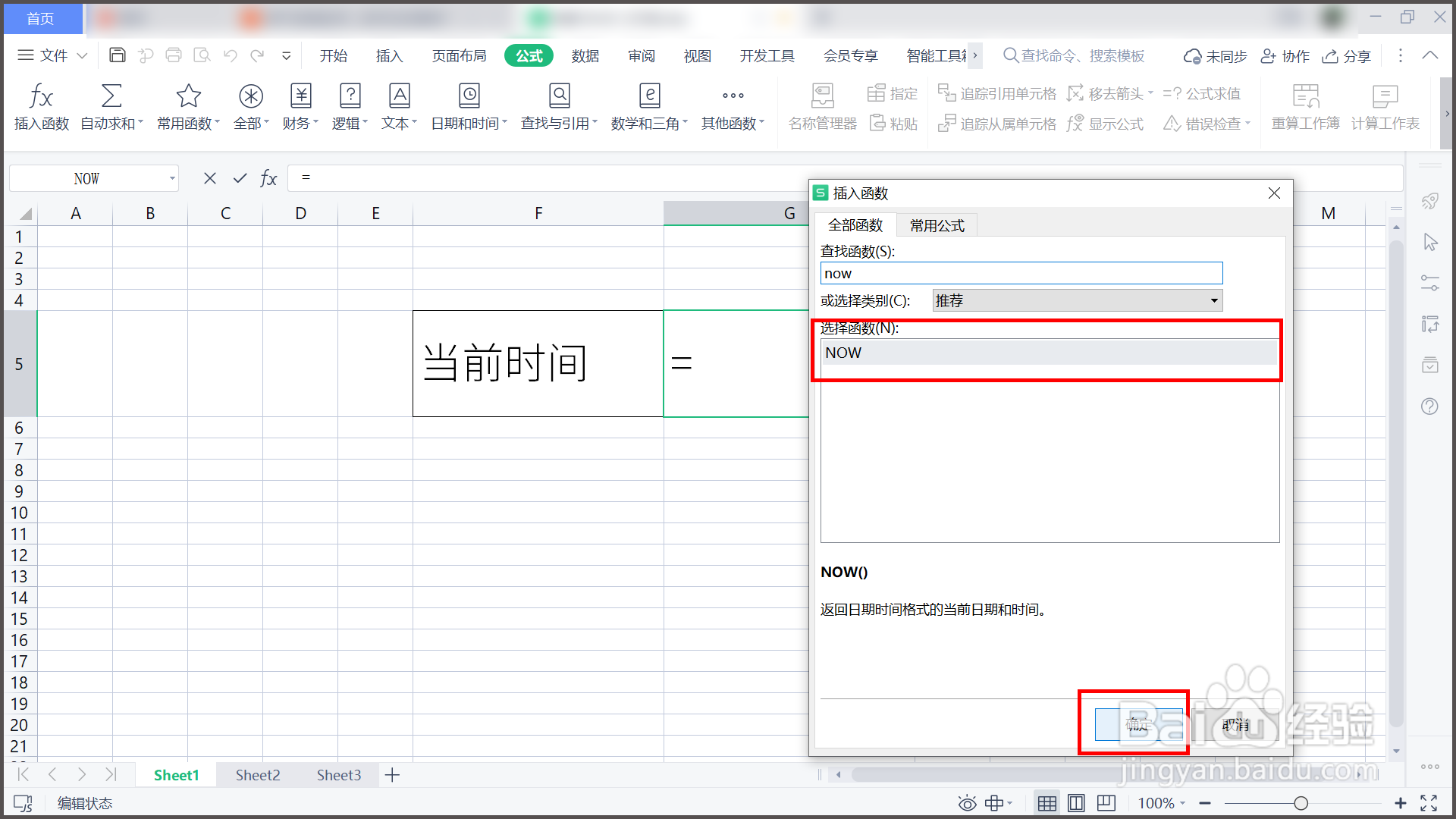The width and height of the screenshot is (1456, 819).
Task: Switch to the 常用公式 tab in dialog
Action: pos(937,226)
